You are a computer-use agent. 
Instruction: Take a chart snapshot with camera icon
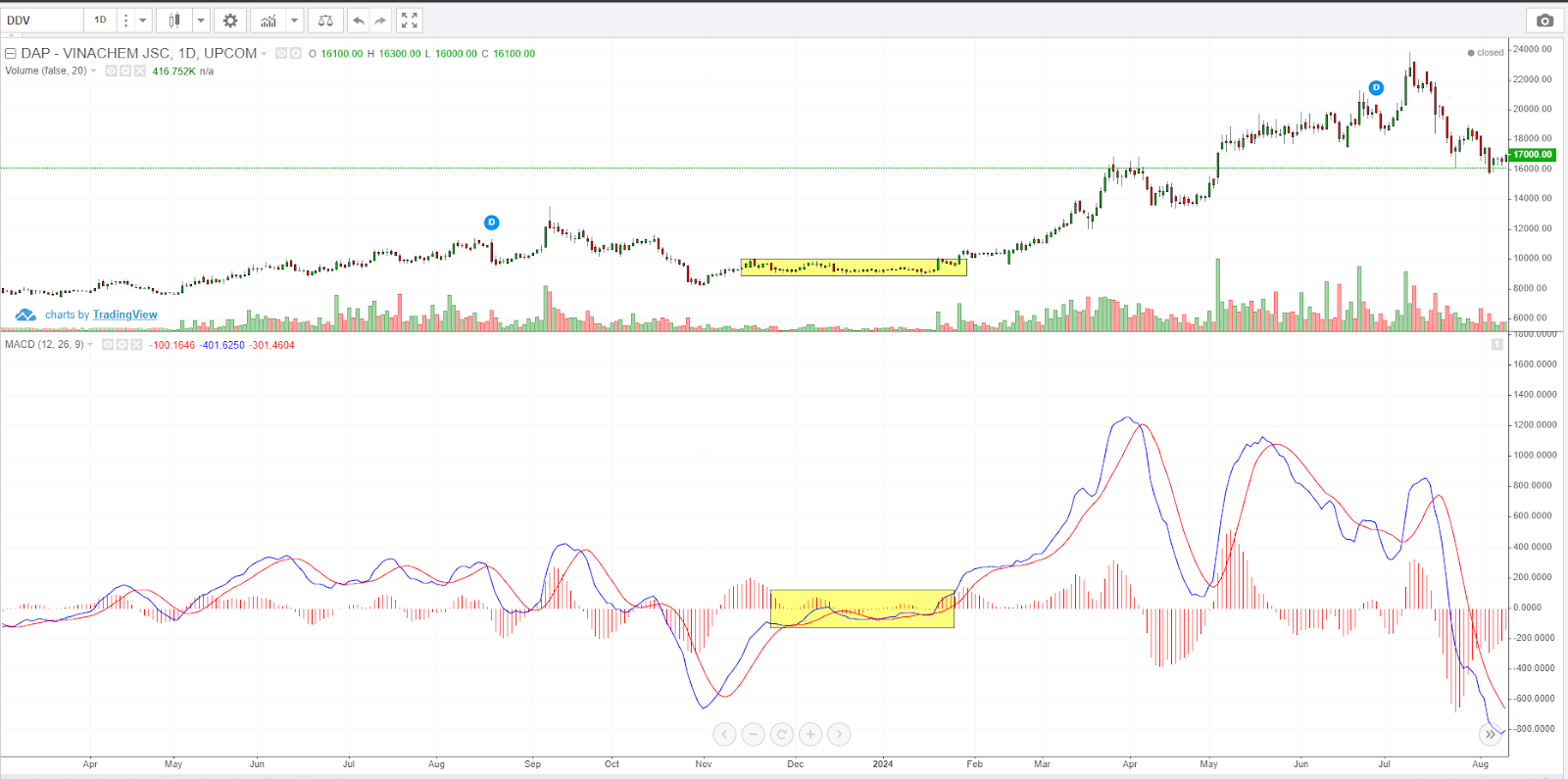(1544, 20)
